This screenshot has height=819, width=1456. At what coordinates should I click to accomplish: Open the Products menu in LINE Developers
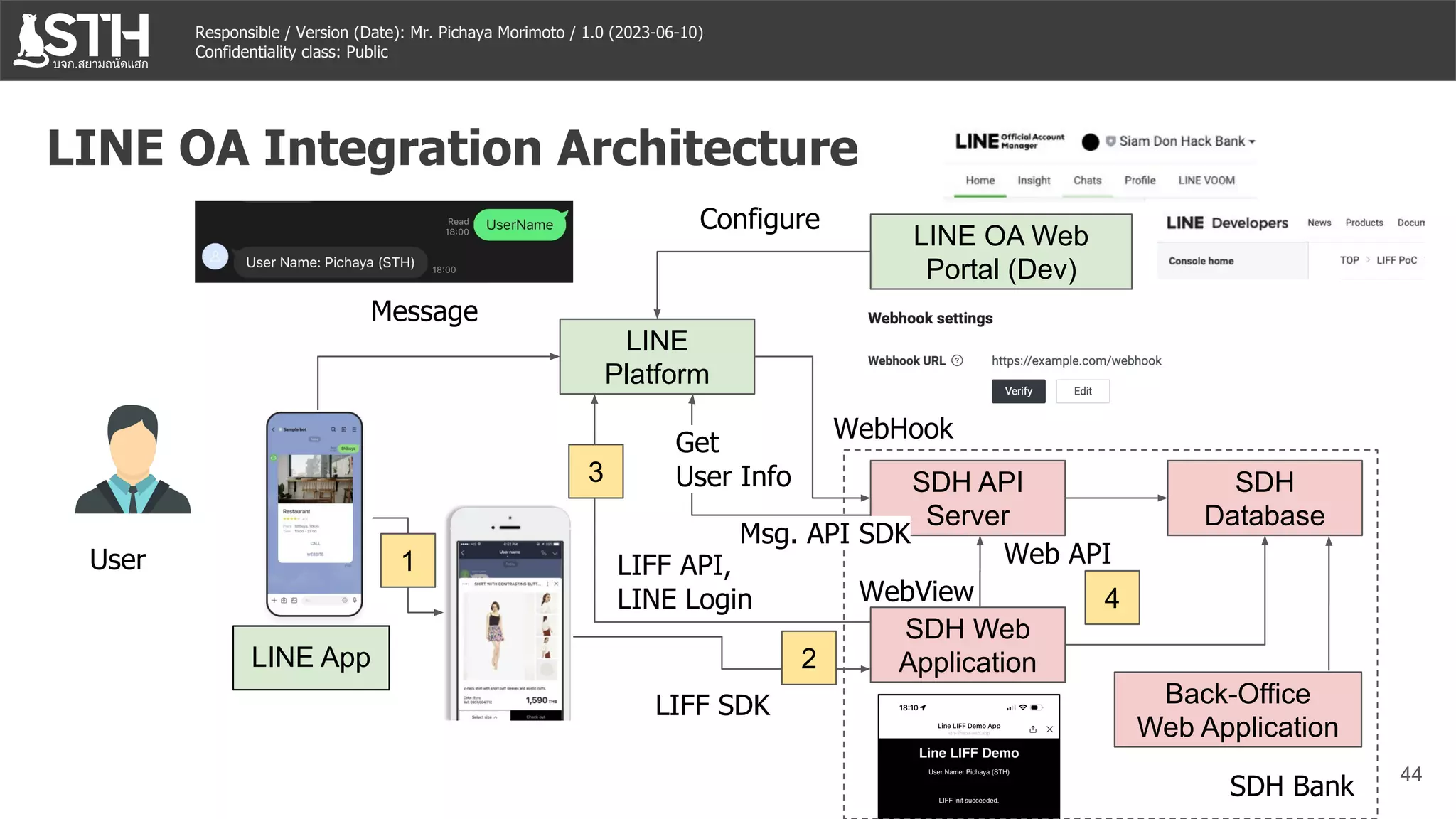tap(1364, 223)
